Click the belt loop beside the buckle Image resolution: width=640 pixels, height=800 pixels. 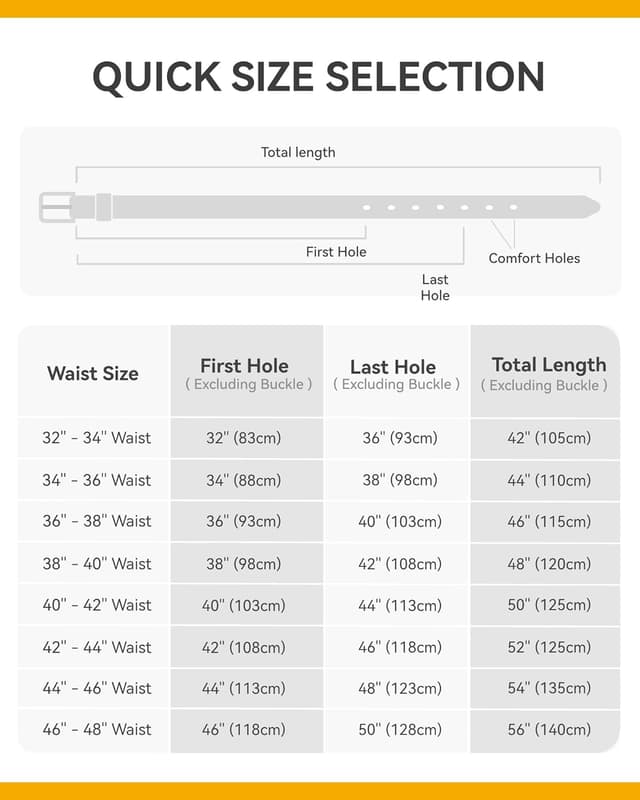click(103, 207)
